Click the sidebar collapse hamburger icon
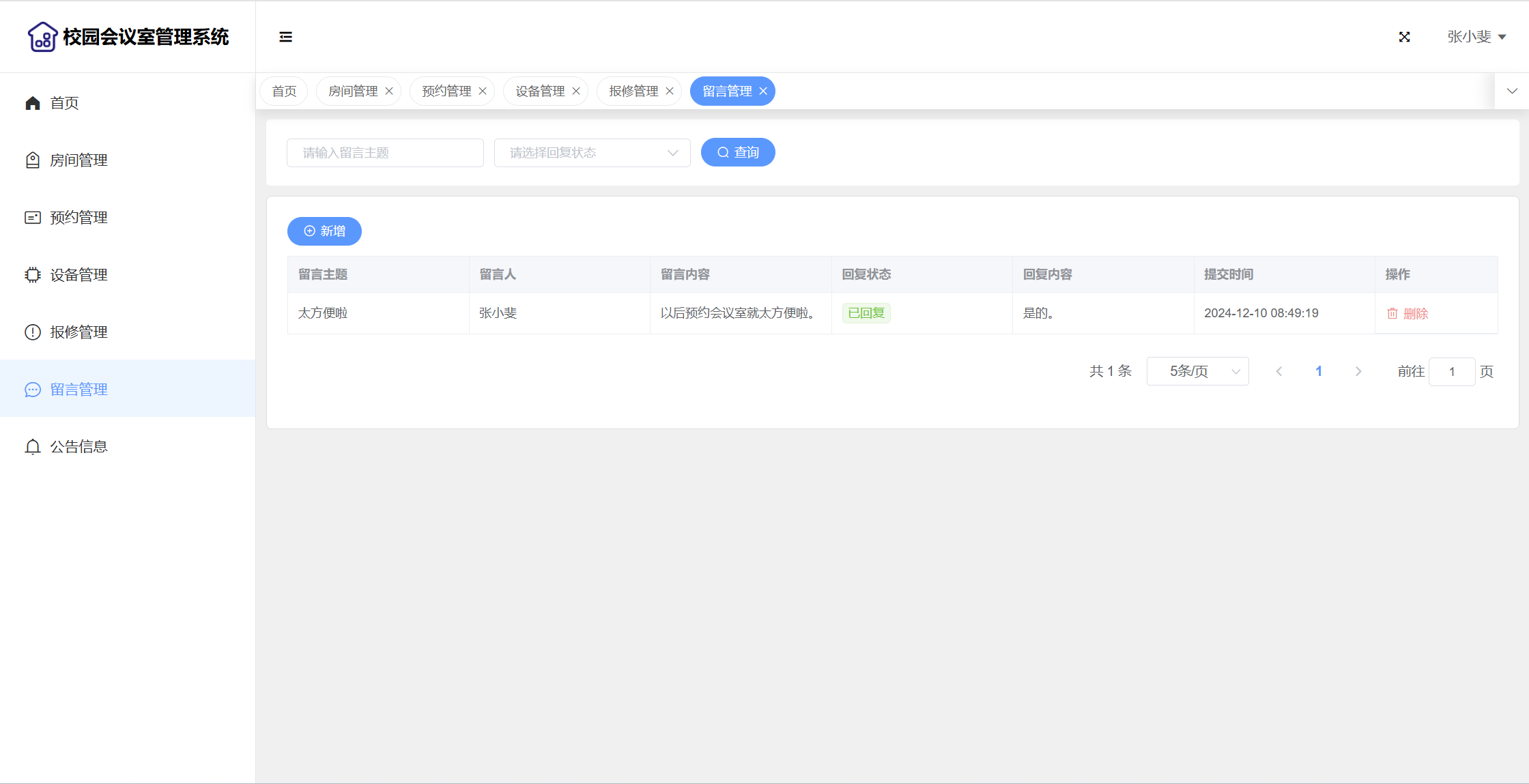 coord(285,37)
